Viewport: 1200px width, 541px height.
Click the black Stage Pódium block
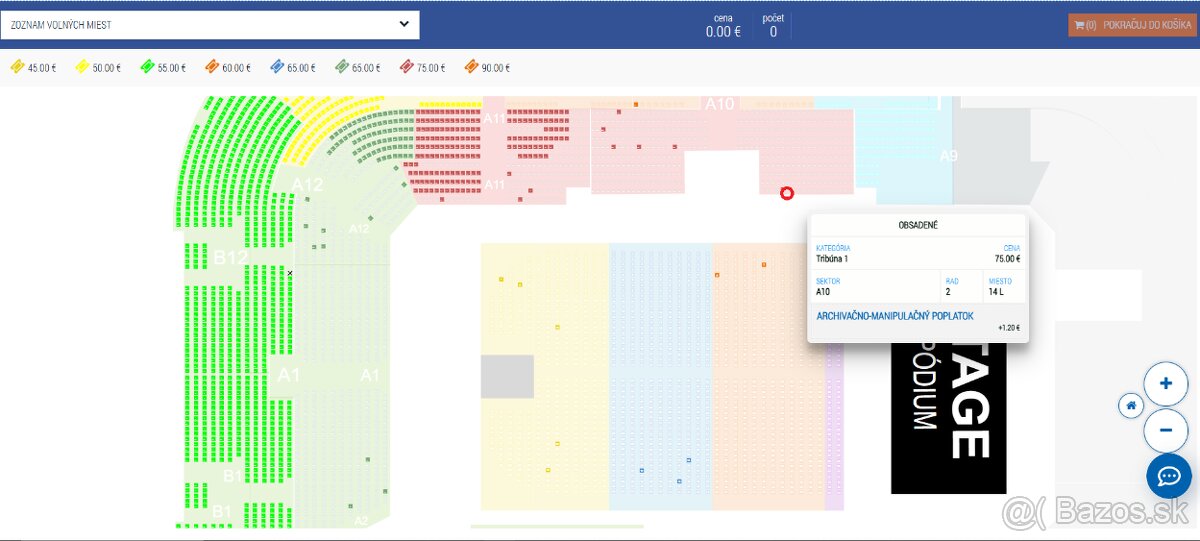click(x=948, y=420)
